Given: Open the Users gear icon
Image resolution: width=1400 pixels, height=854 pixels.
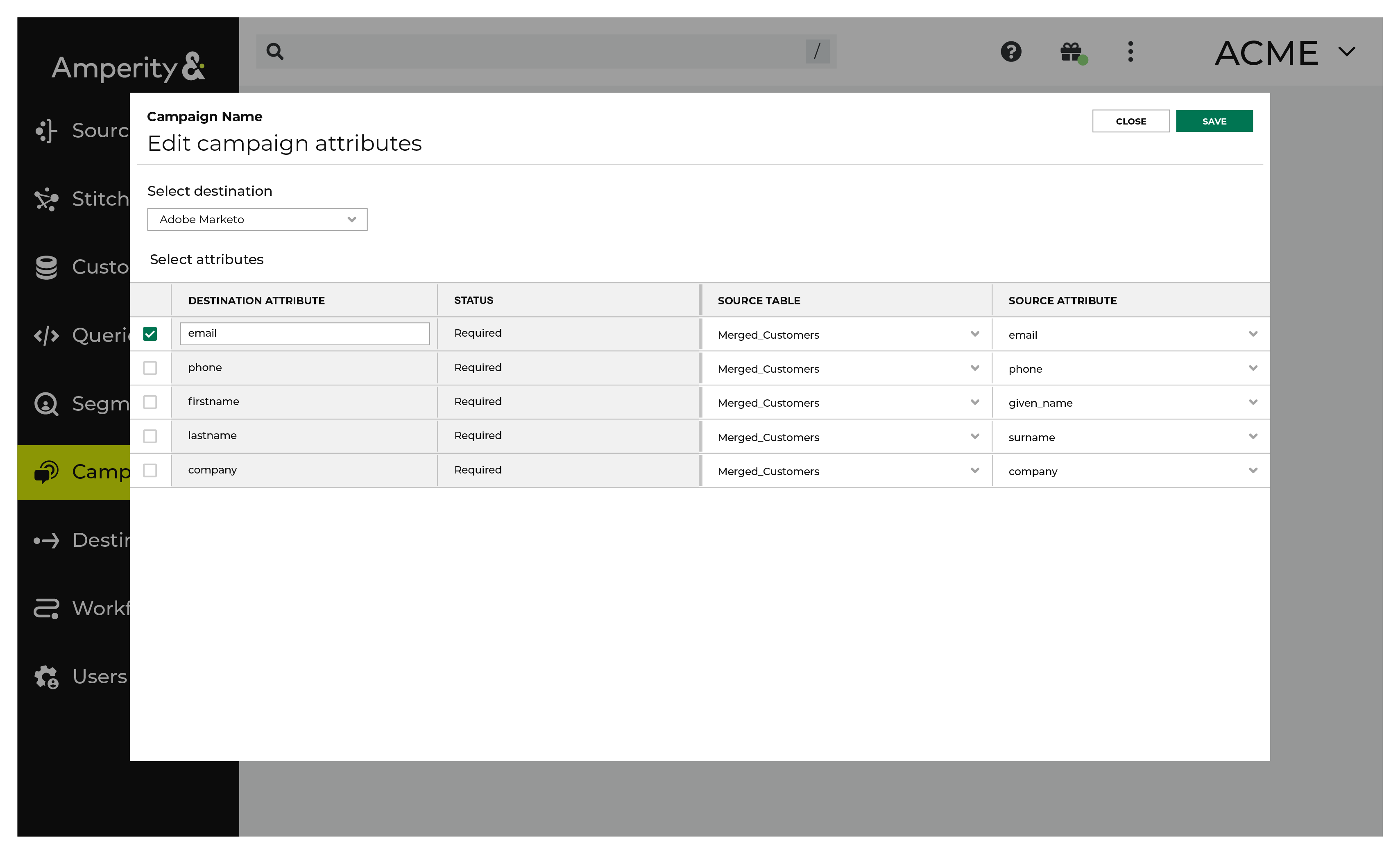Looking at the screenshot, I should click(x=46, y=677).
